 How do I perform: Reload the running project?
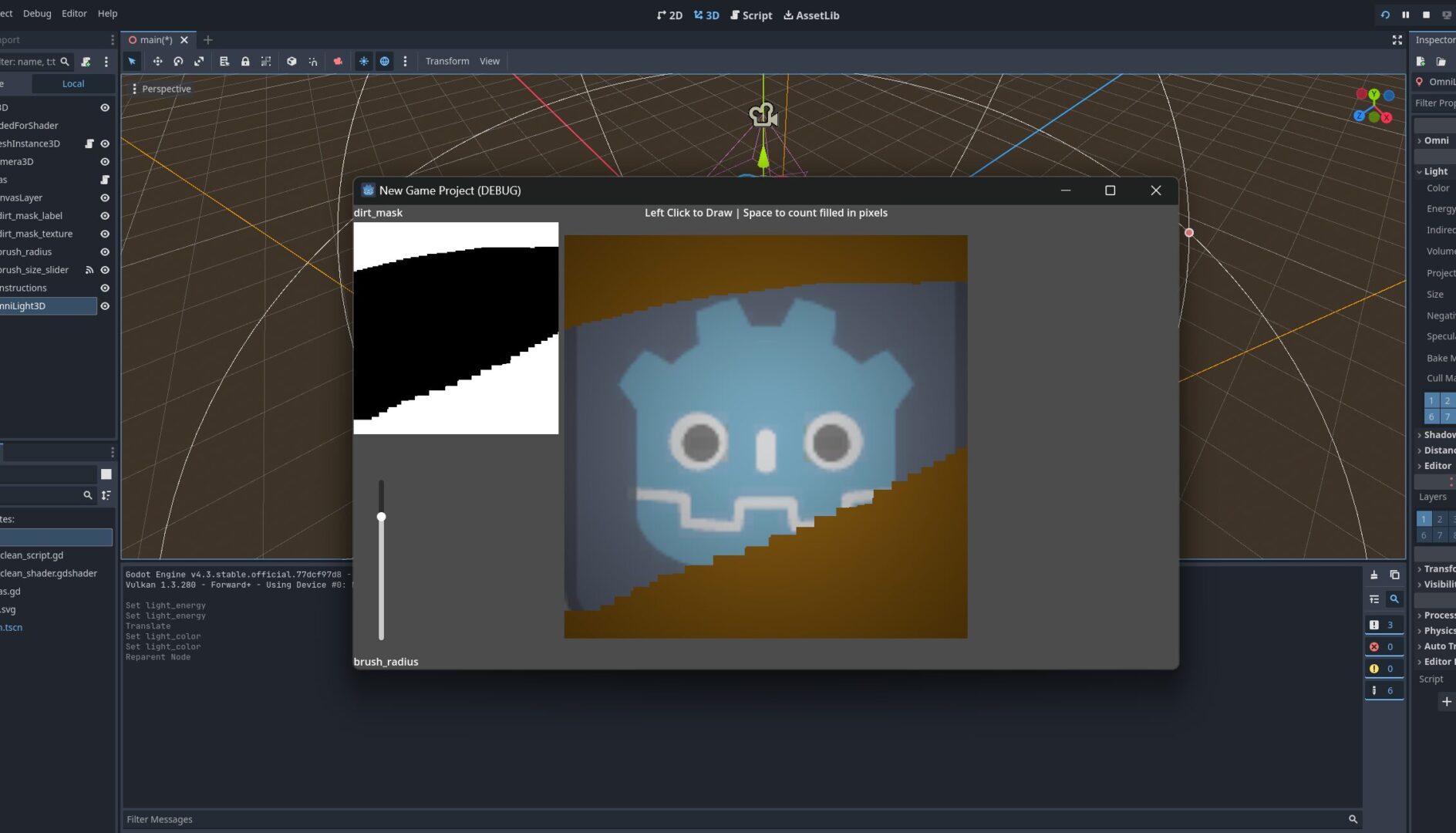coord(1385,15)
